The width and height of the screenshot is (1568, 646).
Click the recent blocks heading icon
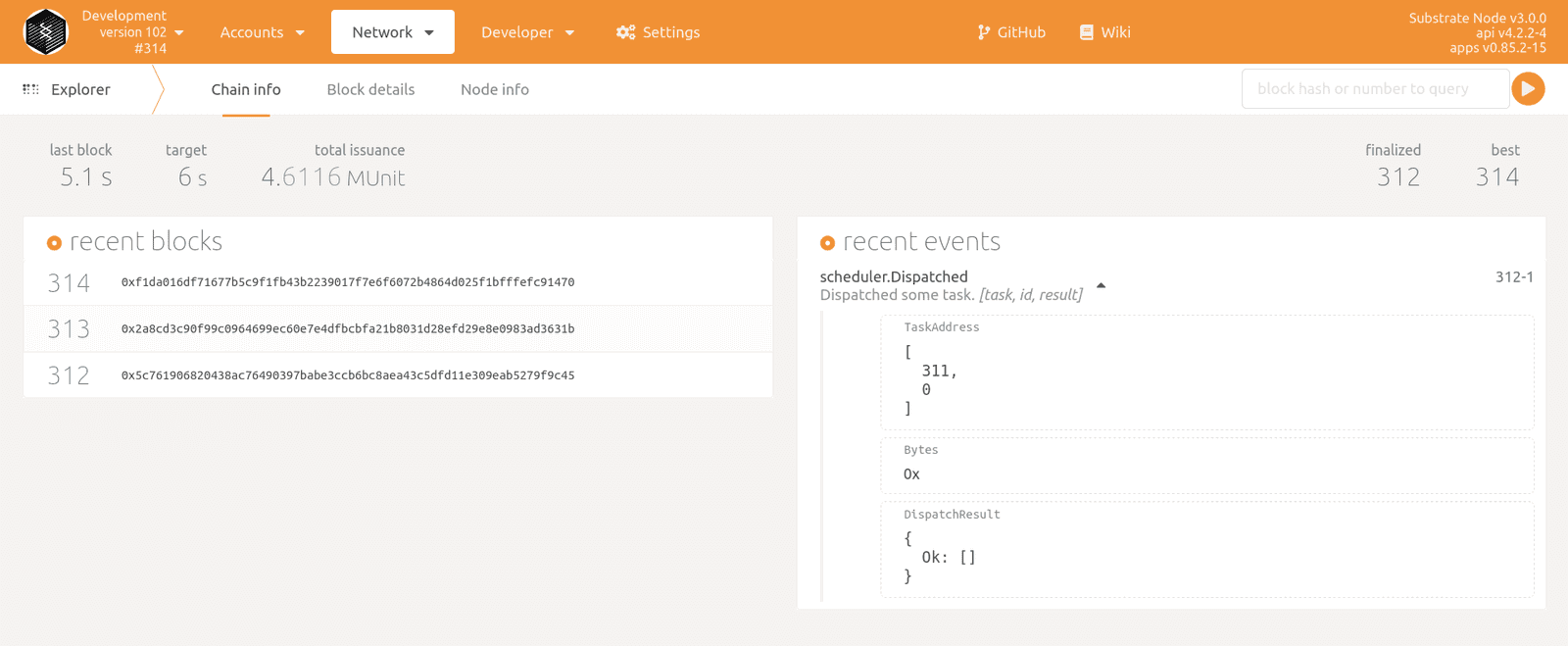[x=54, y=243]
